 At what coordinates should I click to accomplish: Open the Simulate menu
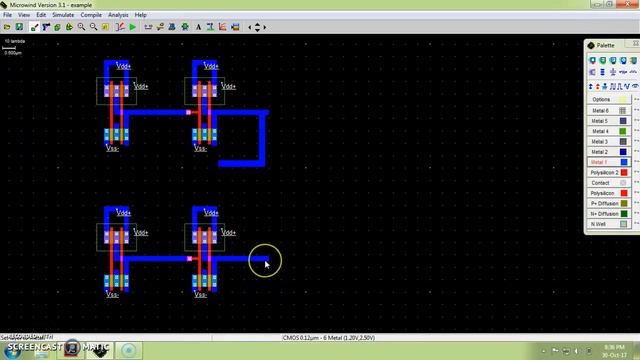63,15
